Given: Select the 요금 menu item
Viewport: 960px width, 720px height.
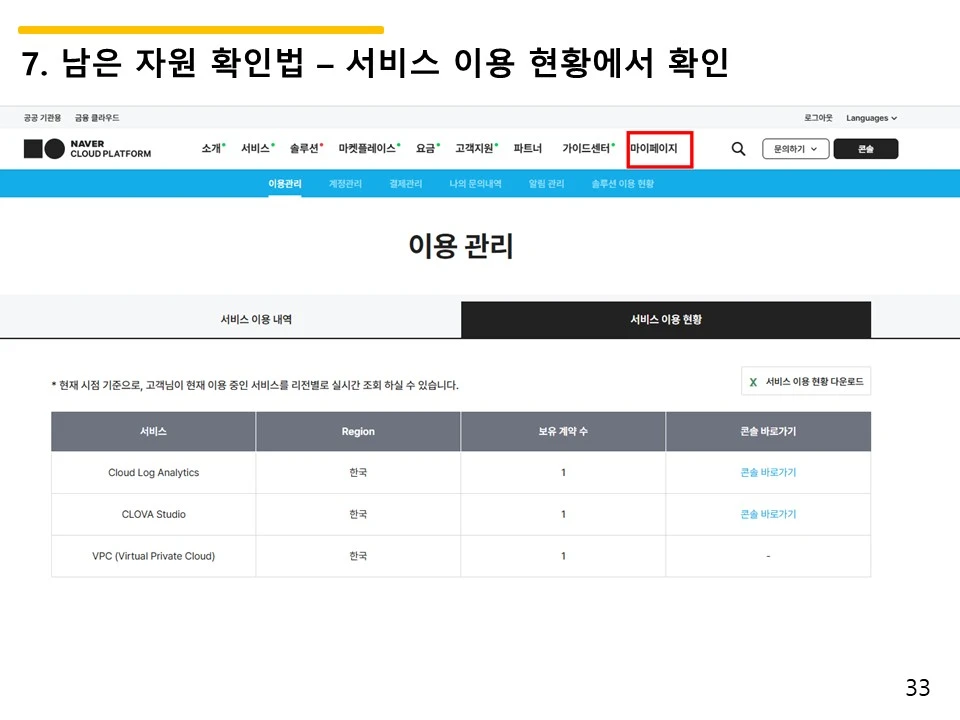Looking at the screenshot, I should click(424, 148).
